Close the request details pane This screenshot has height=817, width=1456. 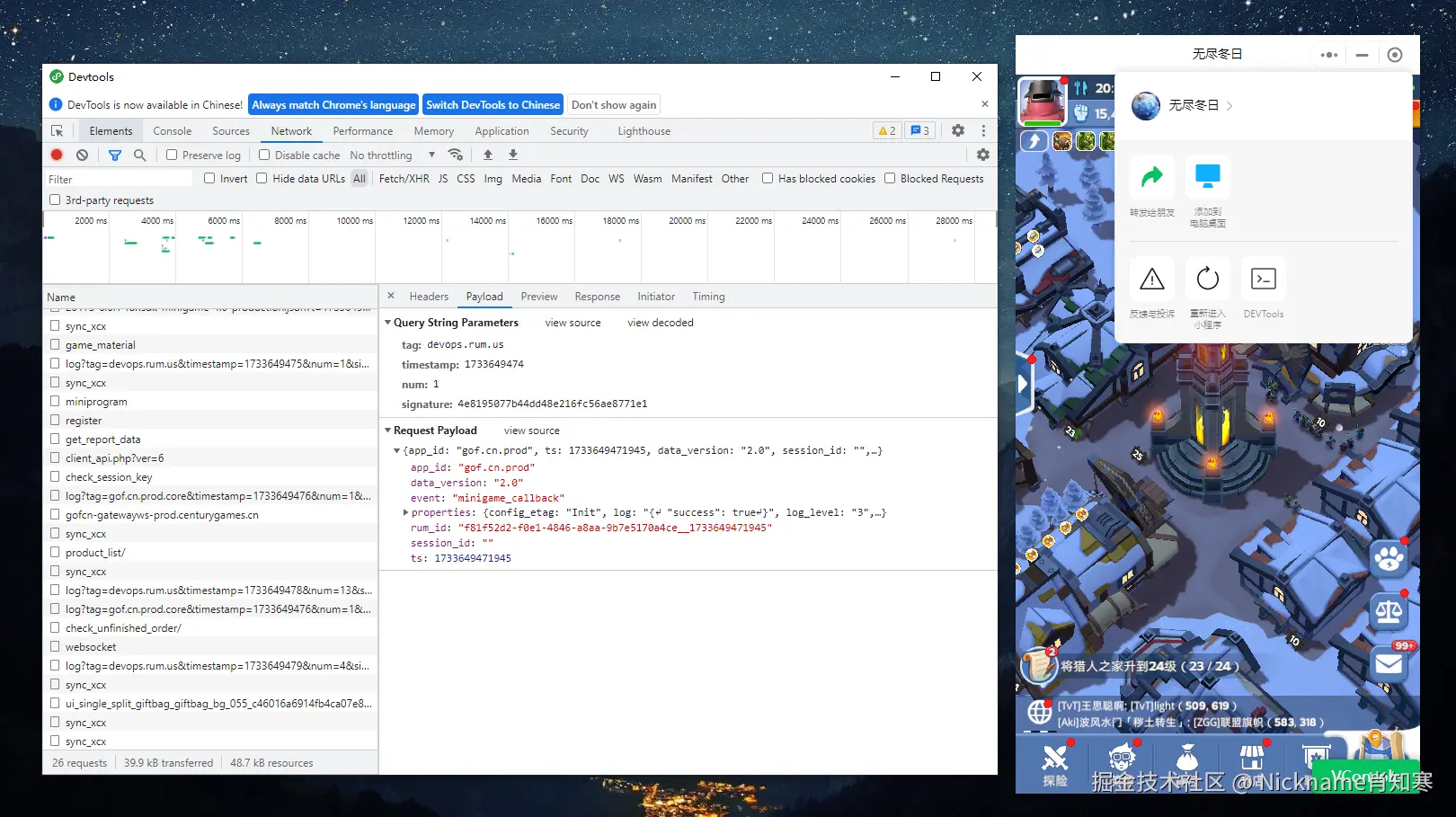391,296
